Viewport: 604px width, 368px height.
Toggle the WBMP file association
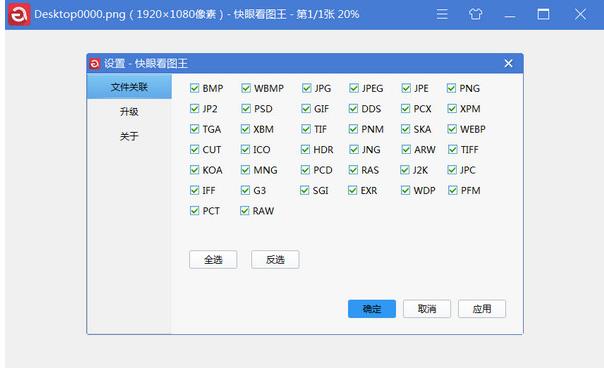click(x=246, y=88)
